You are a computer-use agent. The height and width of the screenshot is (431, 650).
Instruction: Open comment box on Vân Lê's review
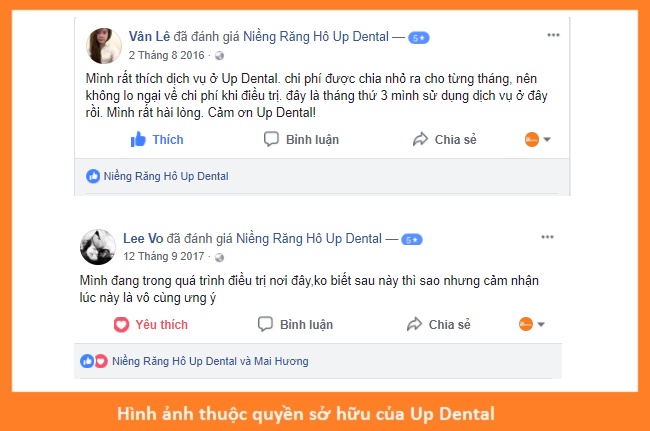coord(301,140)
